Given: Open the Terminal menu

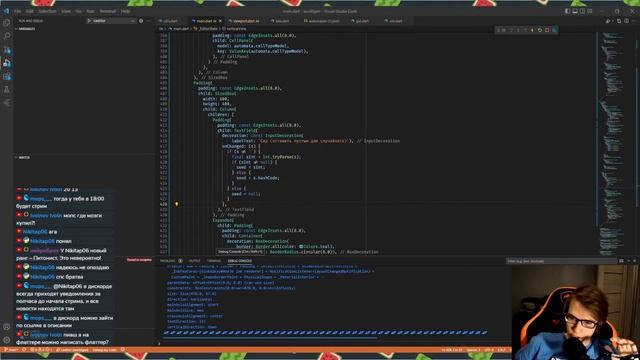Looking at the screenshot, I should [x=108, y=11].
